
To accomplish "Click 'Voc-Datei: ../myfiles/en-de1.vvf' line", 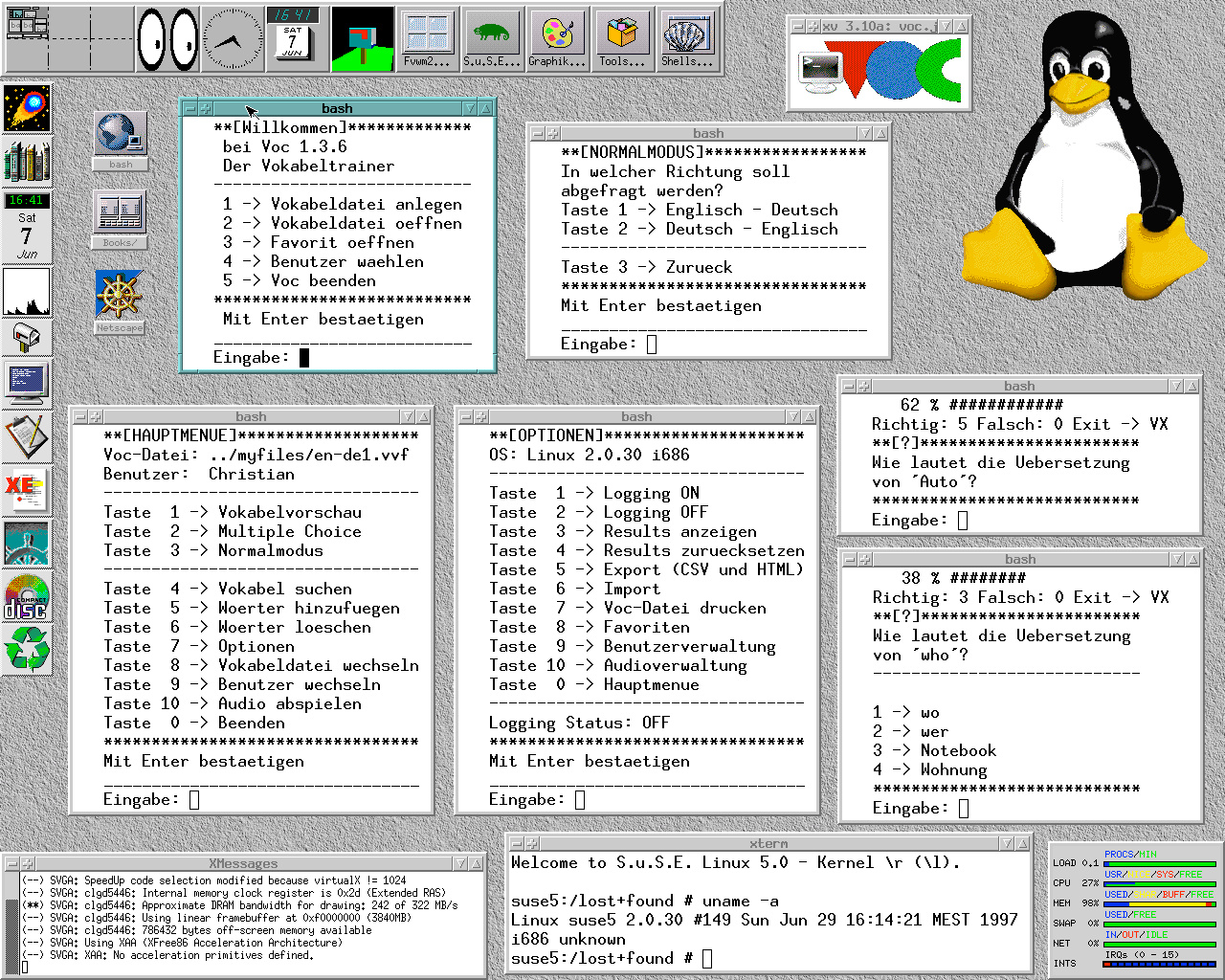I will pyautogui.click(x=256, y=455).
